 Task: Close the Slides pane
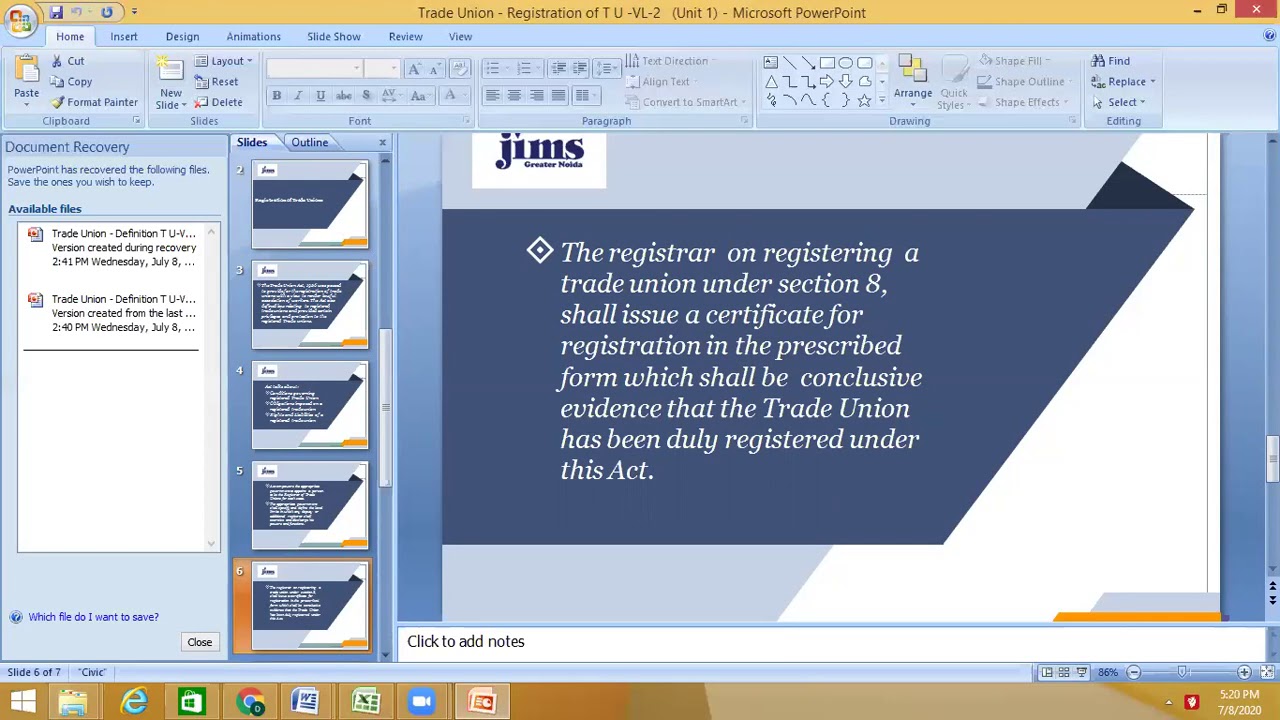point(382,143)
